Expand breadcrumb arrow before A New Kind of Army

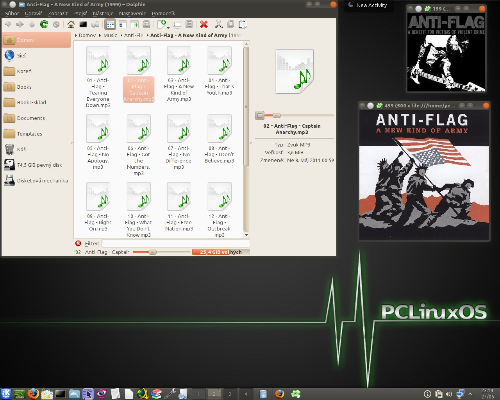tap(147, 35)
